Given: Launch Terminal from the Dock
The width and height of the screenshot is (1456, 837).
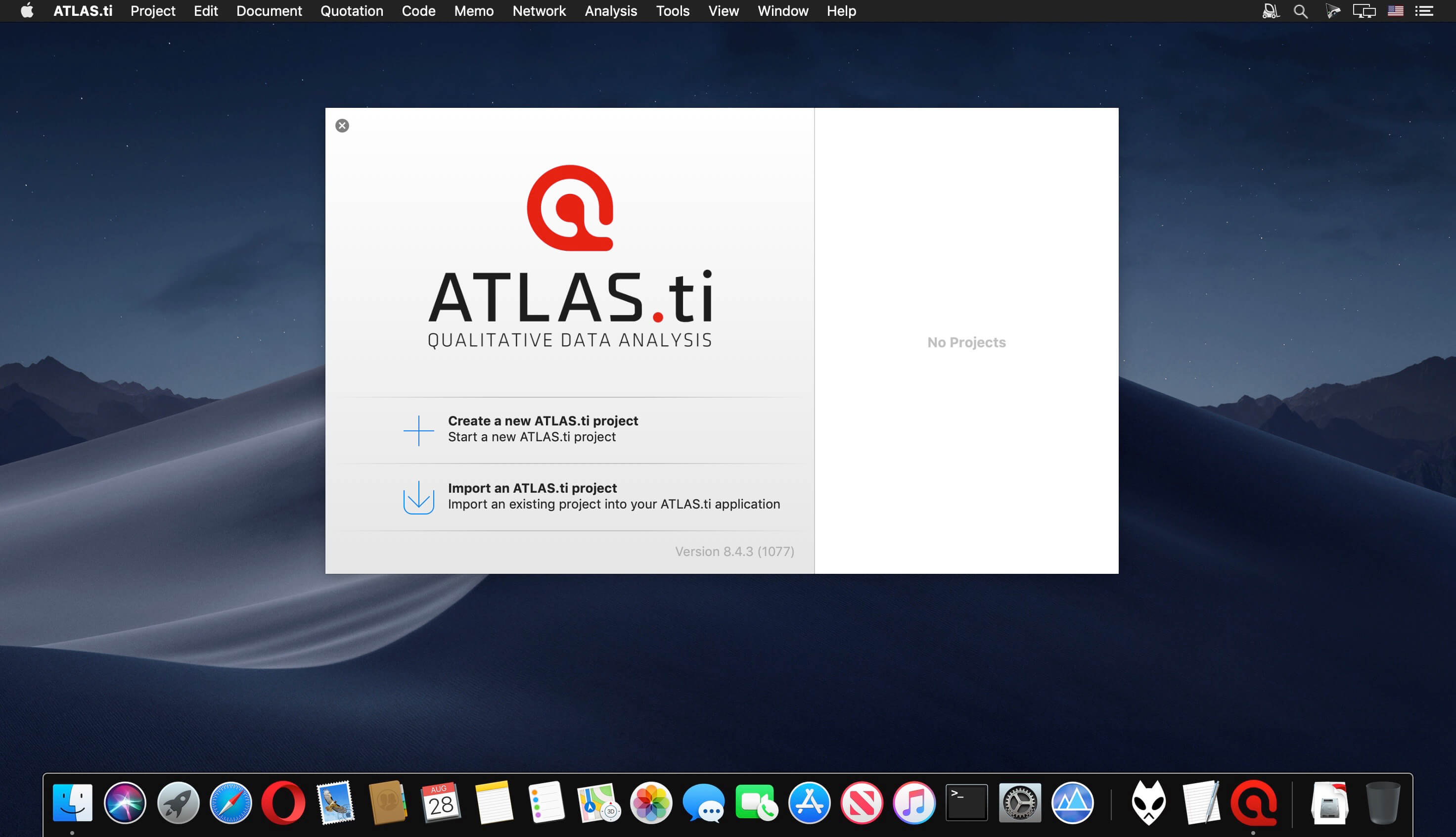Looking at the screenshot, I should tap(966, 802).
